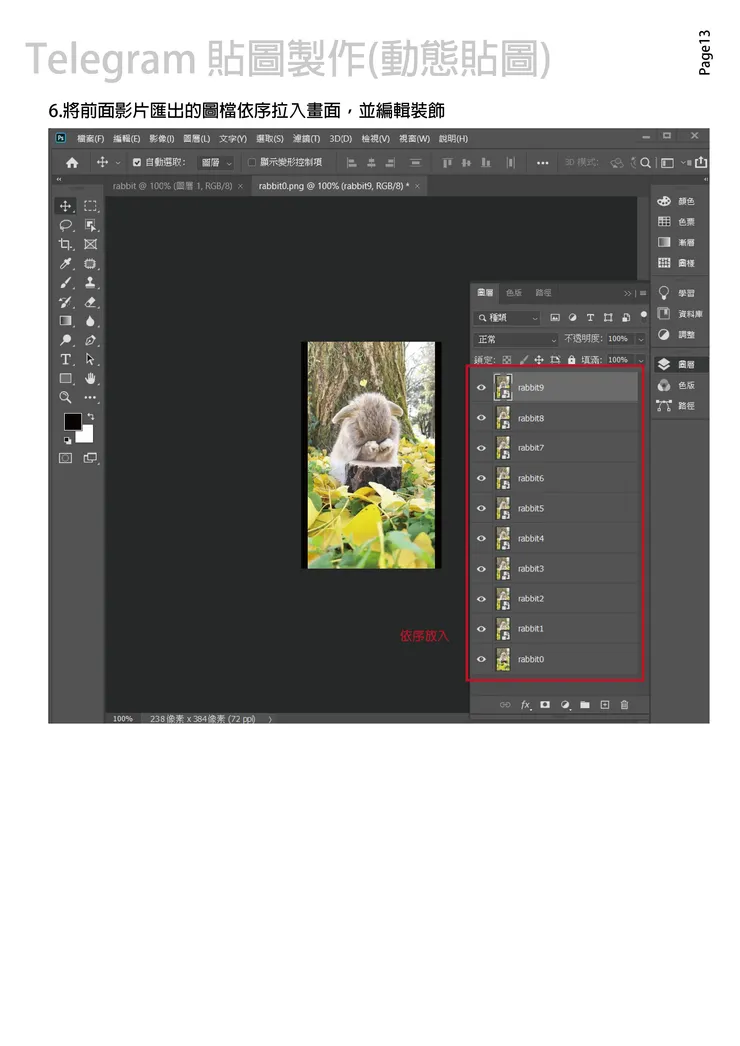
Task: Hide the rabbit7 layer
Action: [481, 448]
